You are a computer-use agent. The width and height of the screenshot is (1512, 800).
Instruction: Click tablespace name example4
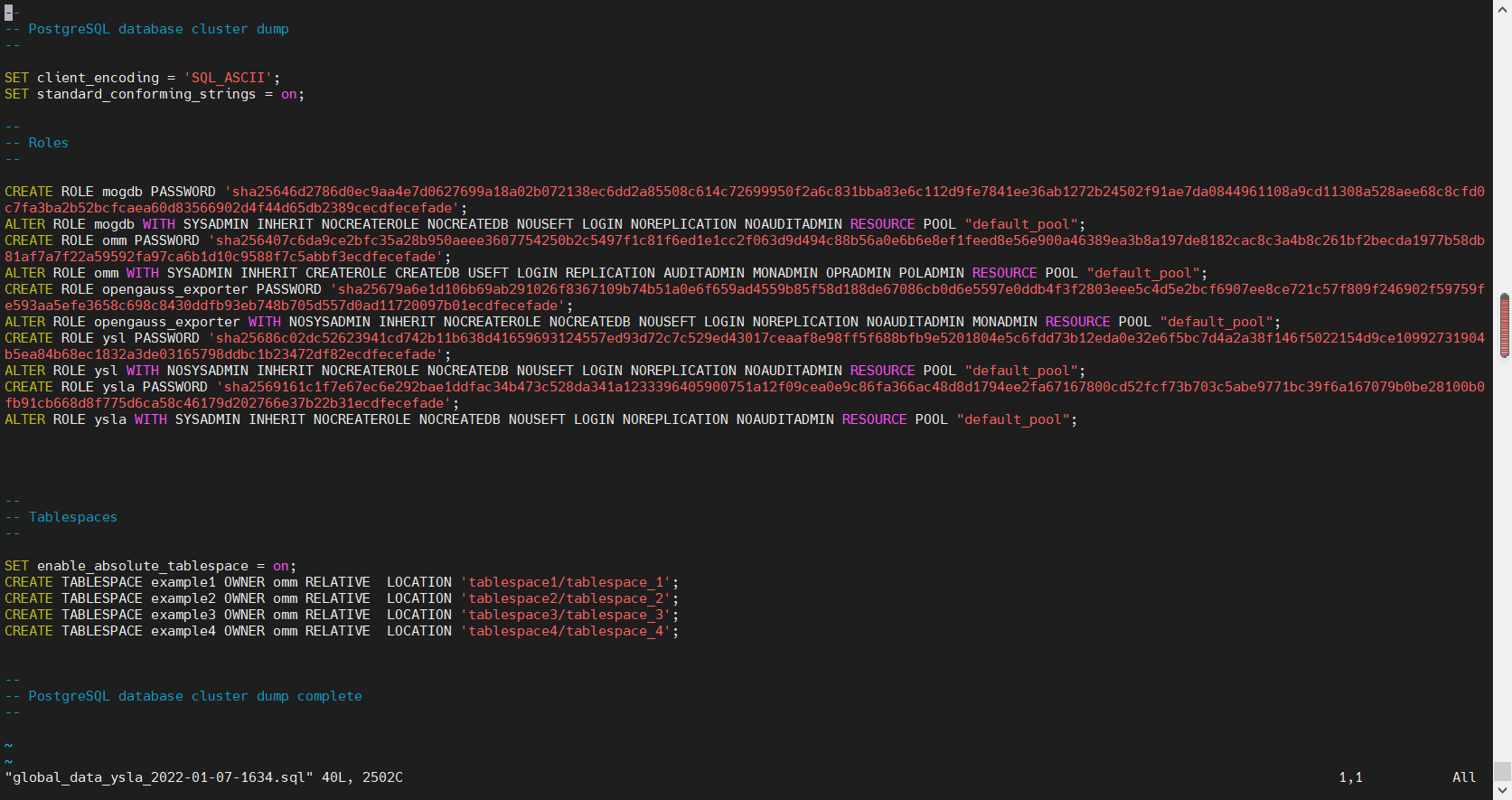[x=183, y=631]
